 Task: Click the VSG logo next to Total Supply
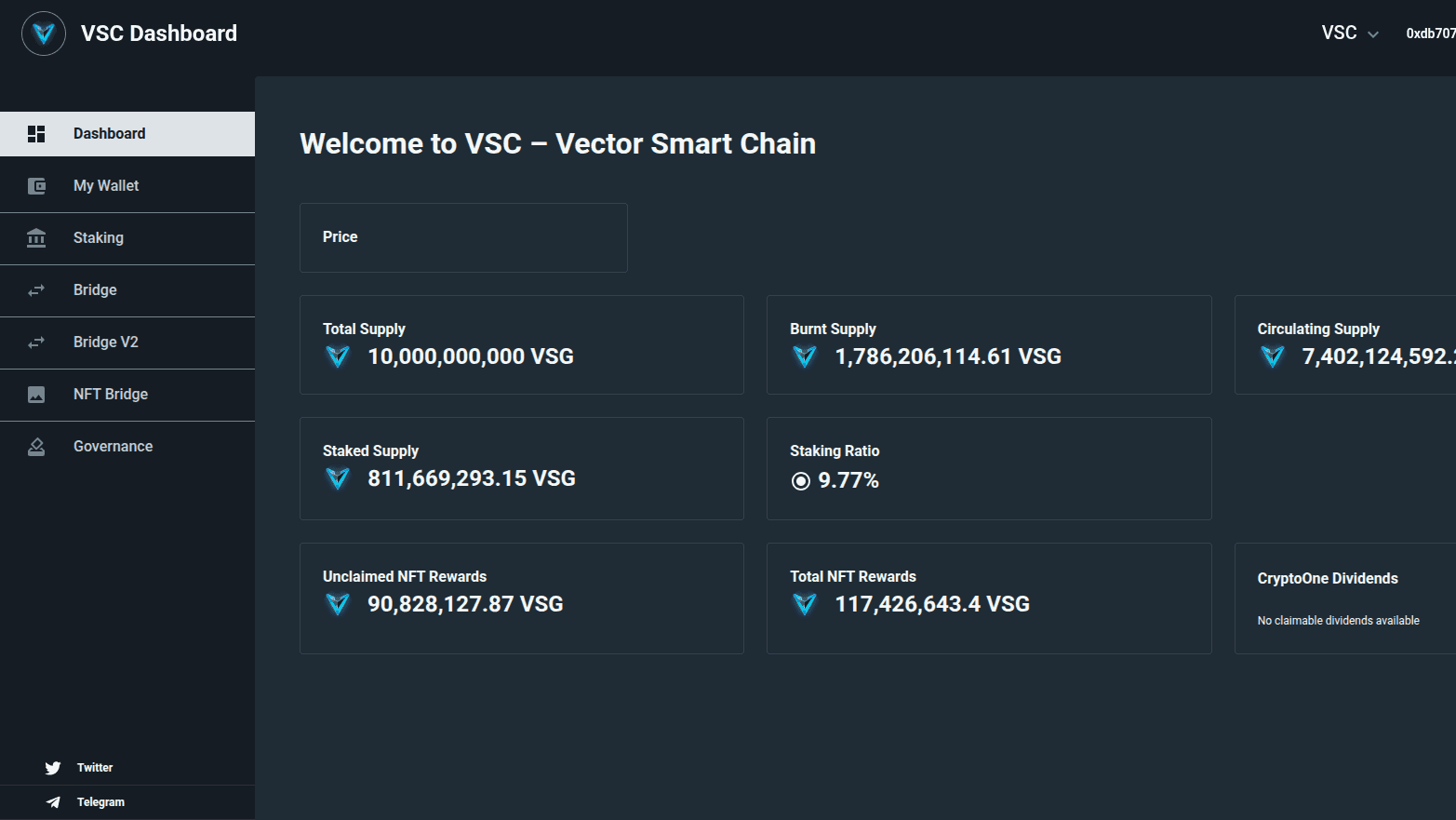click(x=337, y=356)
